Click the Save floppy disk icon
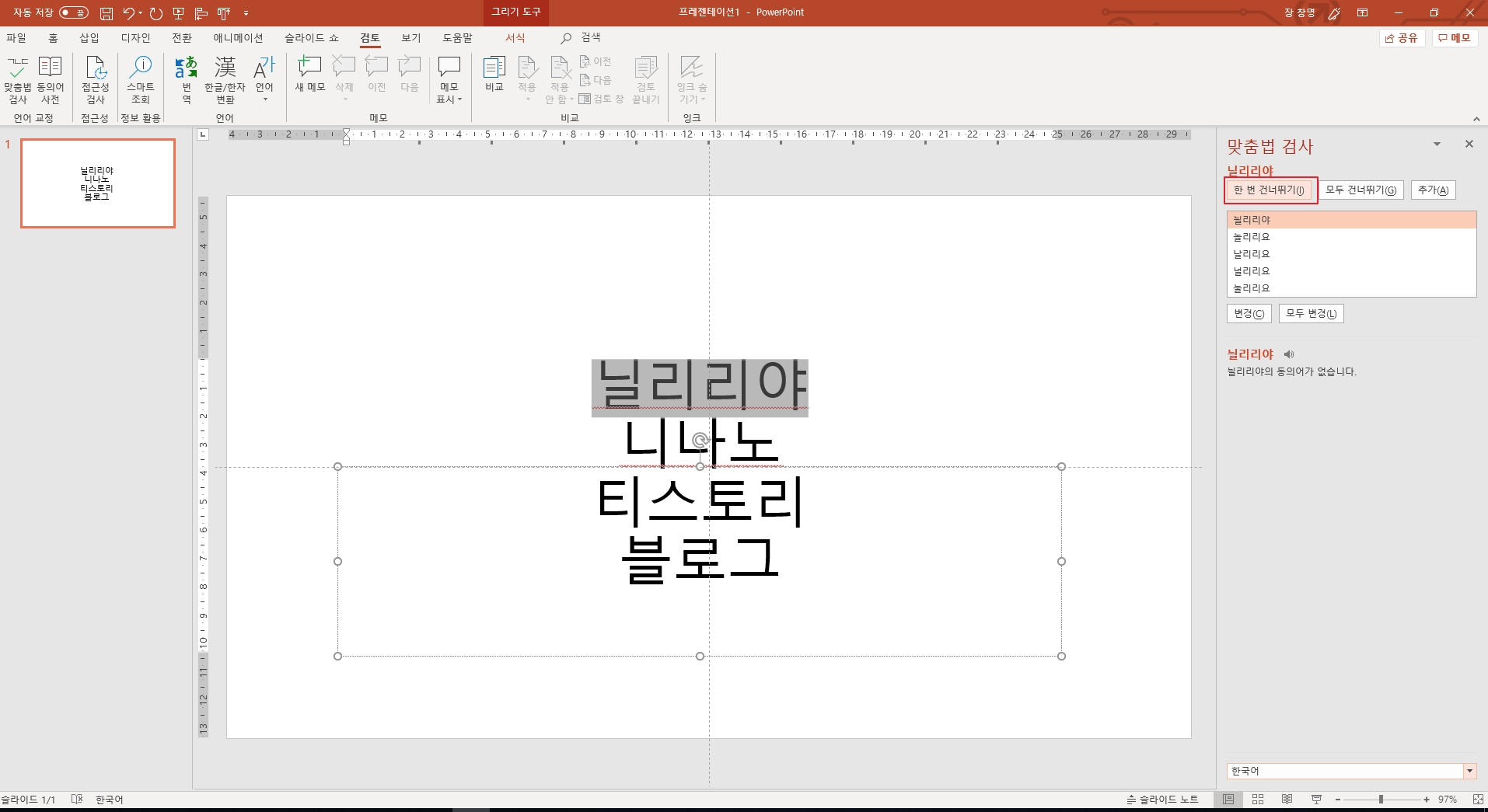1488x812 pixels. tap(107, 13)
